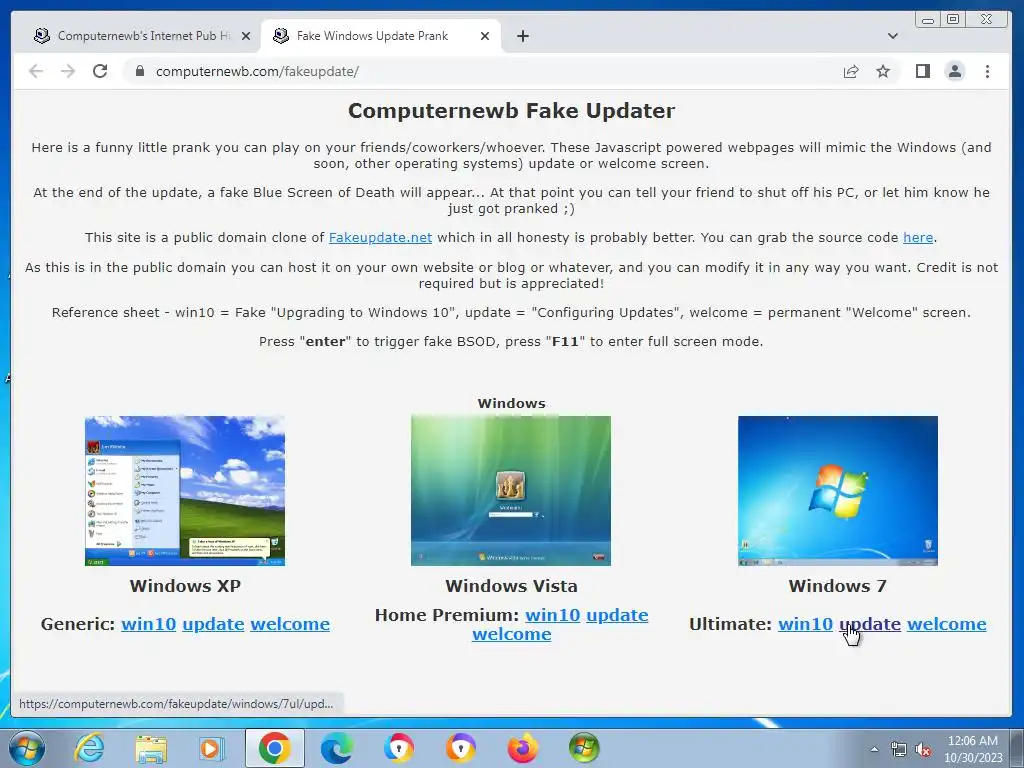The height and width of the screenshot is (768, 1024).
Task: Click the Computernewb Fake Updater heading
Action: coord(511,111)
